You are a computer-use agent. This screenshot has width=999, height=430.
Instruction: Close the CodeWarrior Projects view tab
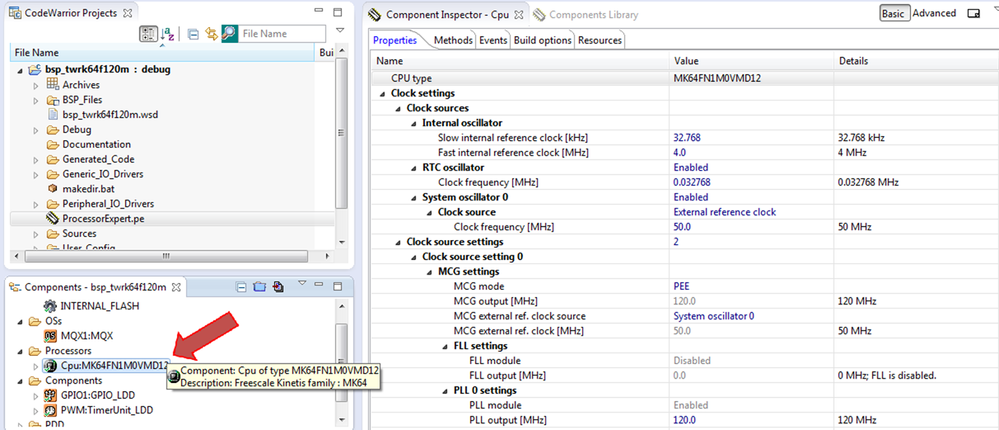pos(127,13)
